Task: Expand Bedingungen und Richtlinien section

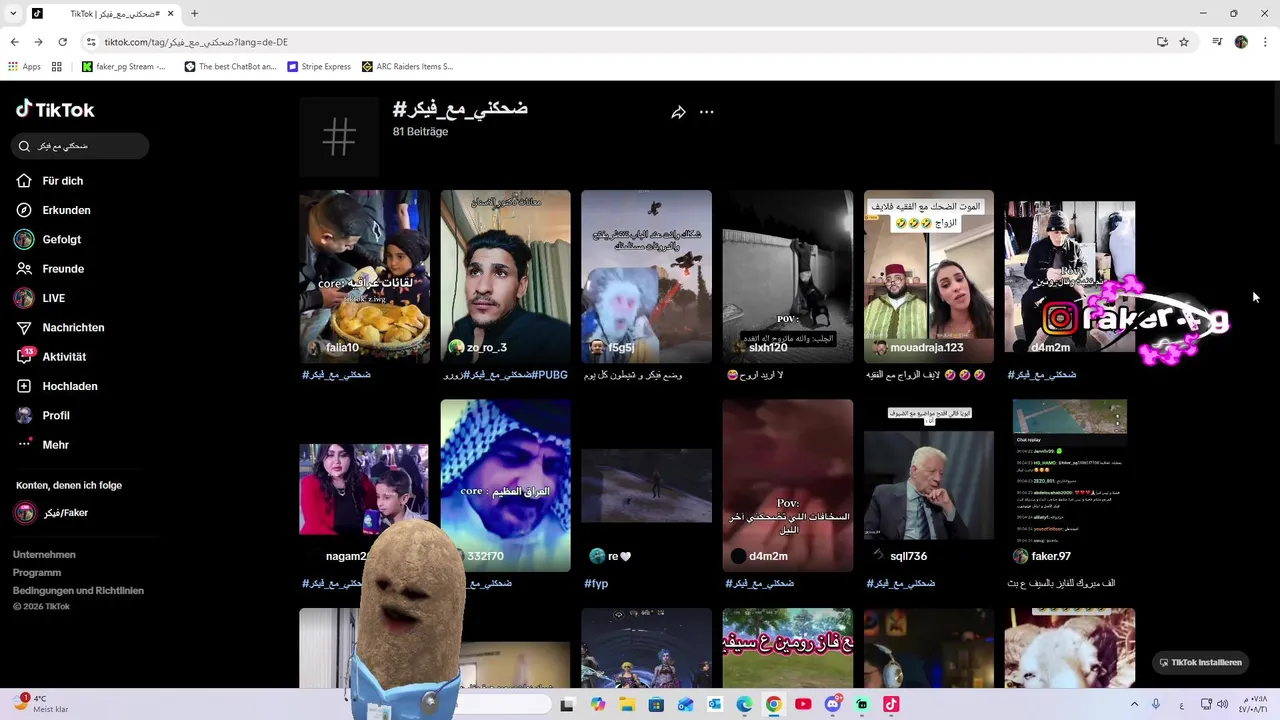Action: 78,590
